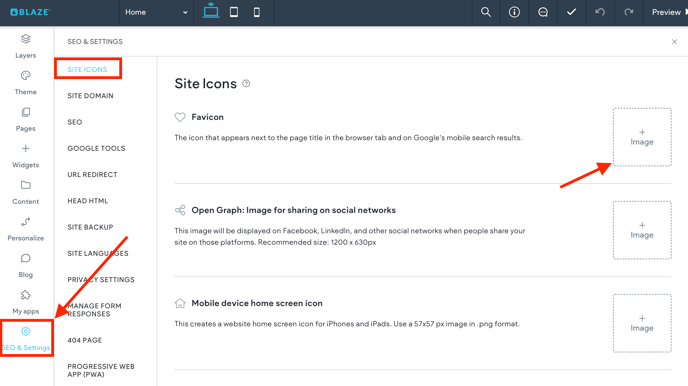Image resolution: width=688 pixels, height=386 pixels.
Task: Open the comments bubble icon
Action: pos(543,12)
